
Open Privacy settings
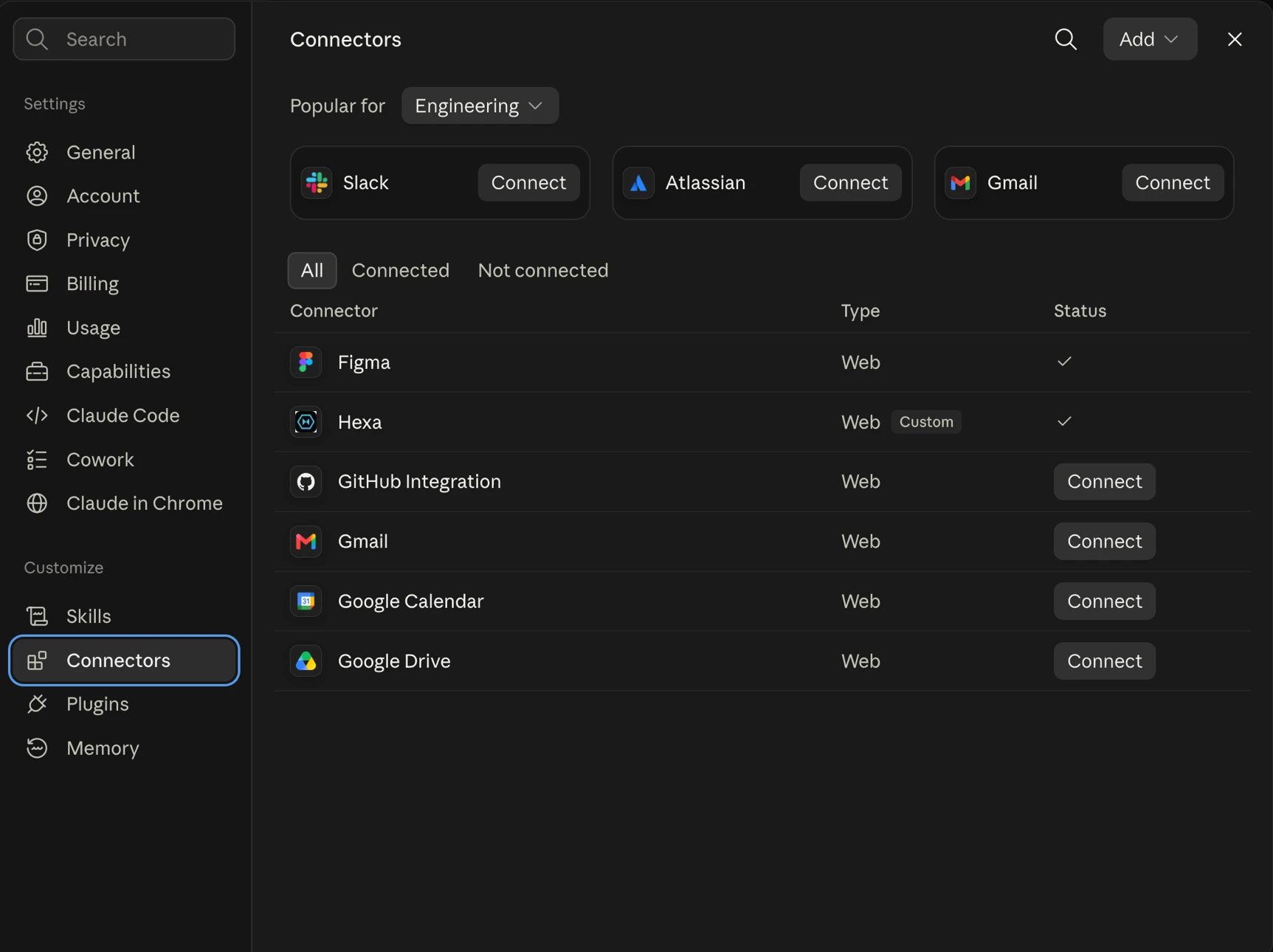[x=124, y=240]
